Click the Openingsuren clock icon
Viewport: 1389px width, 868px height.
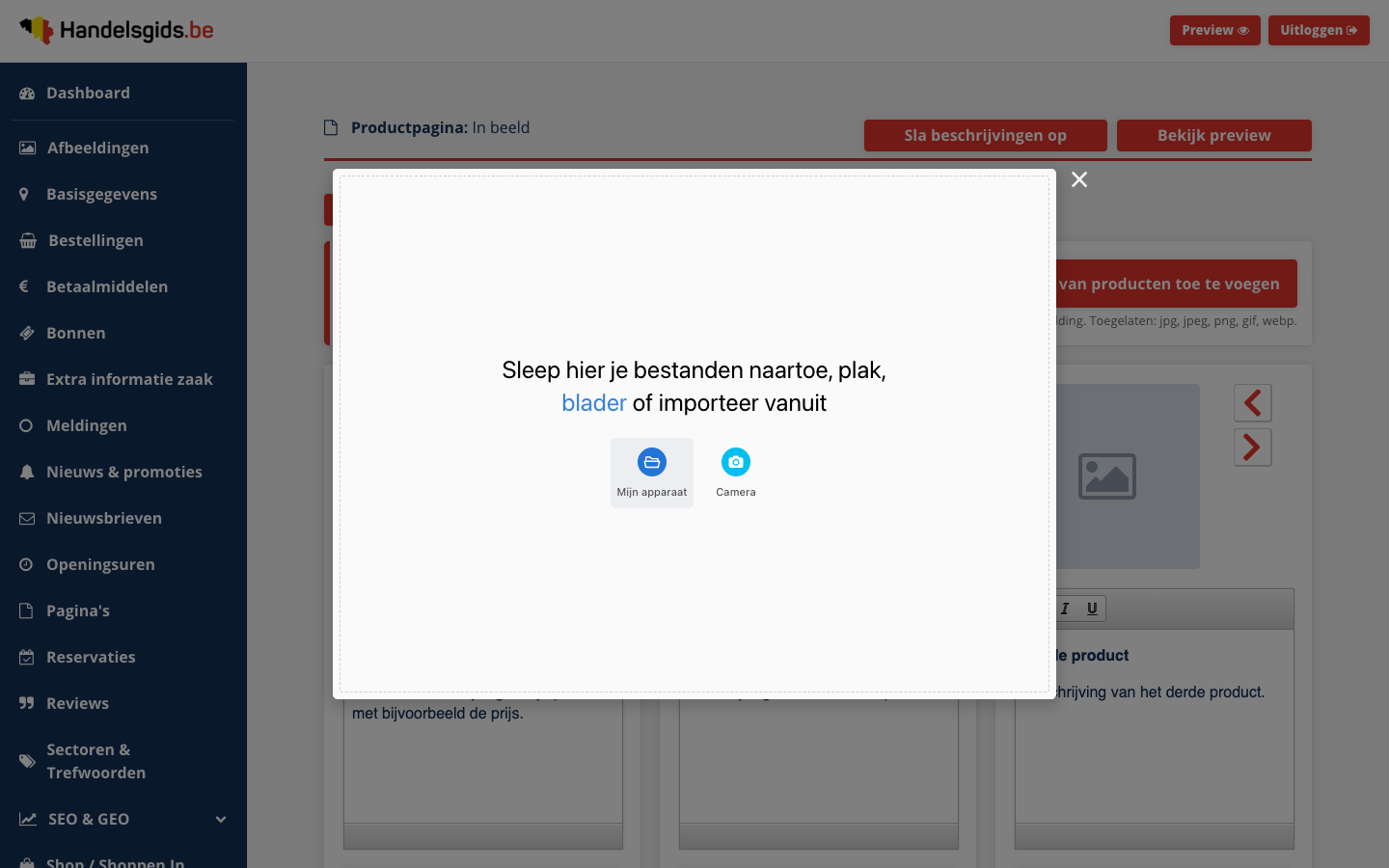point(26,564)
